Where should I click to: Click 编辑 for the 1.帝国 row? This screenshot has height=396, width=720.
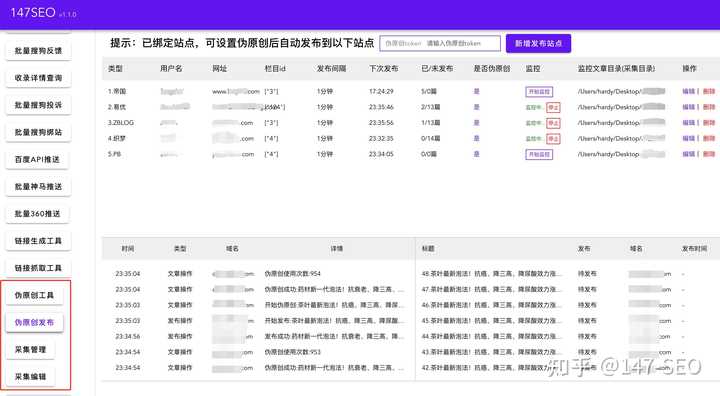point(688,91)
